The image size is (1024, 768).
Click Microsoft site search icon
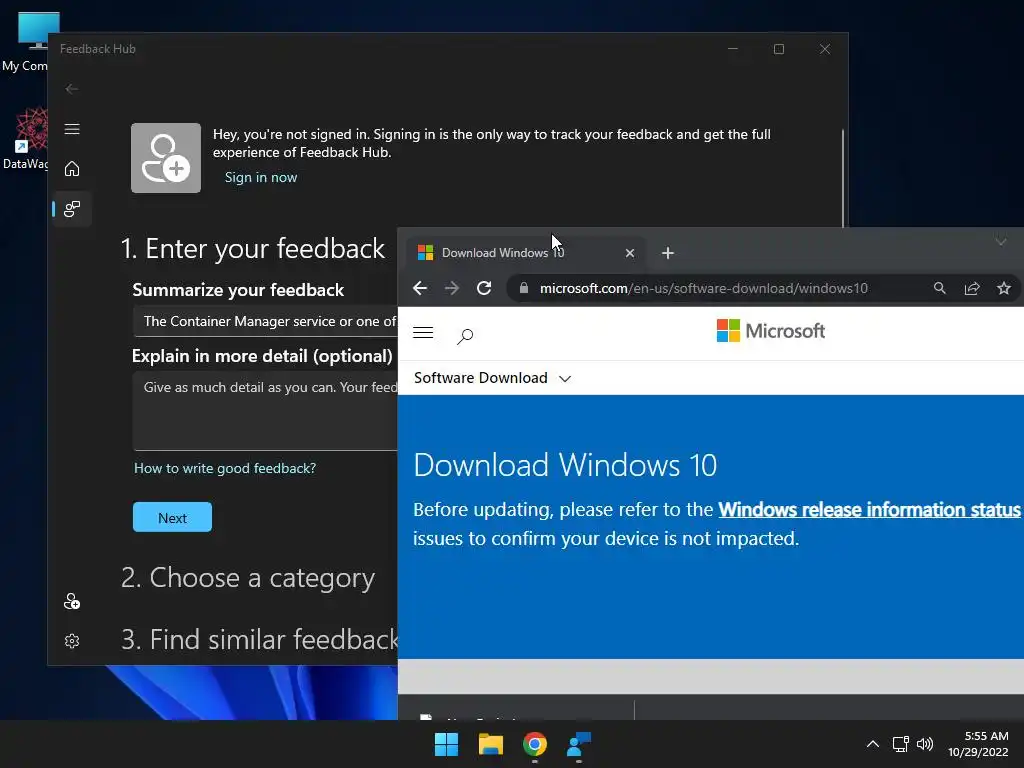(x=465, y=336)
